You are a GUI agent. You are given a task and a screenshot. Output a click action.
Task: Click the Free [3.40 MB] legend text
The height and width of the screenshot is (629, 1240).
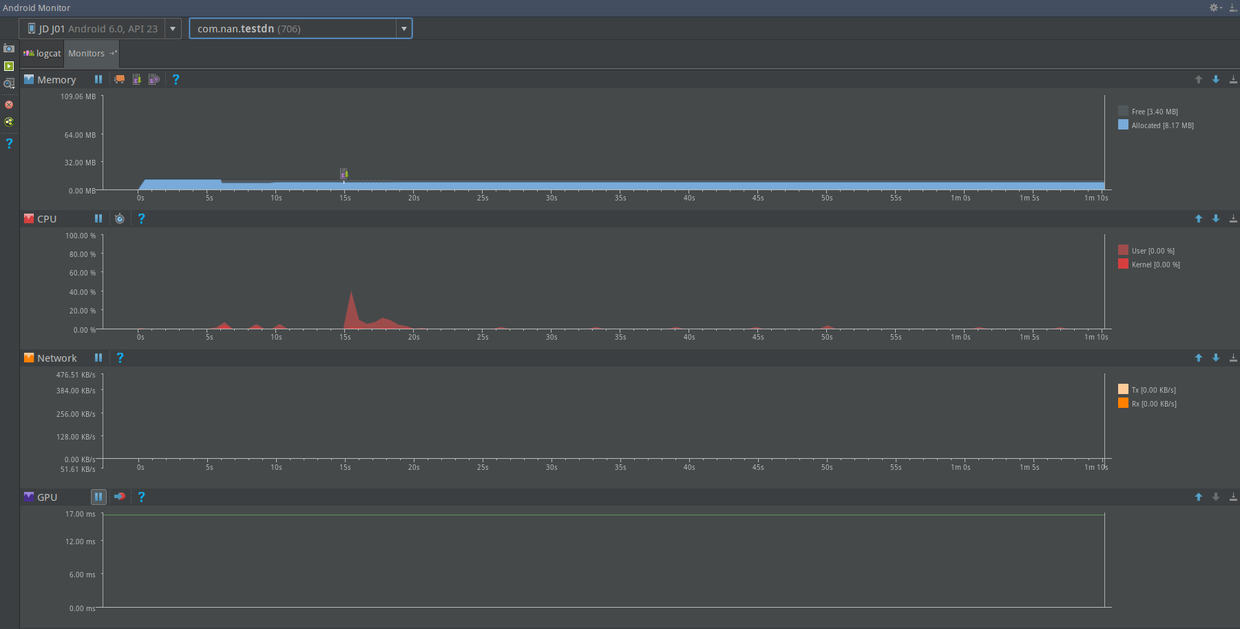1155,112
